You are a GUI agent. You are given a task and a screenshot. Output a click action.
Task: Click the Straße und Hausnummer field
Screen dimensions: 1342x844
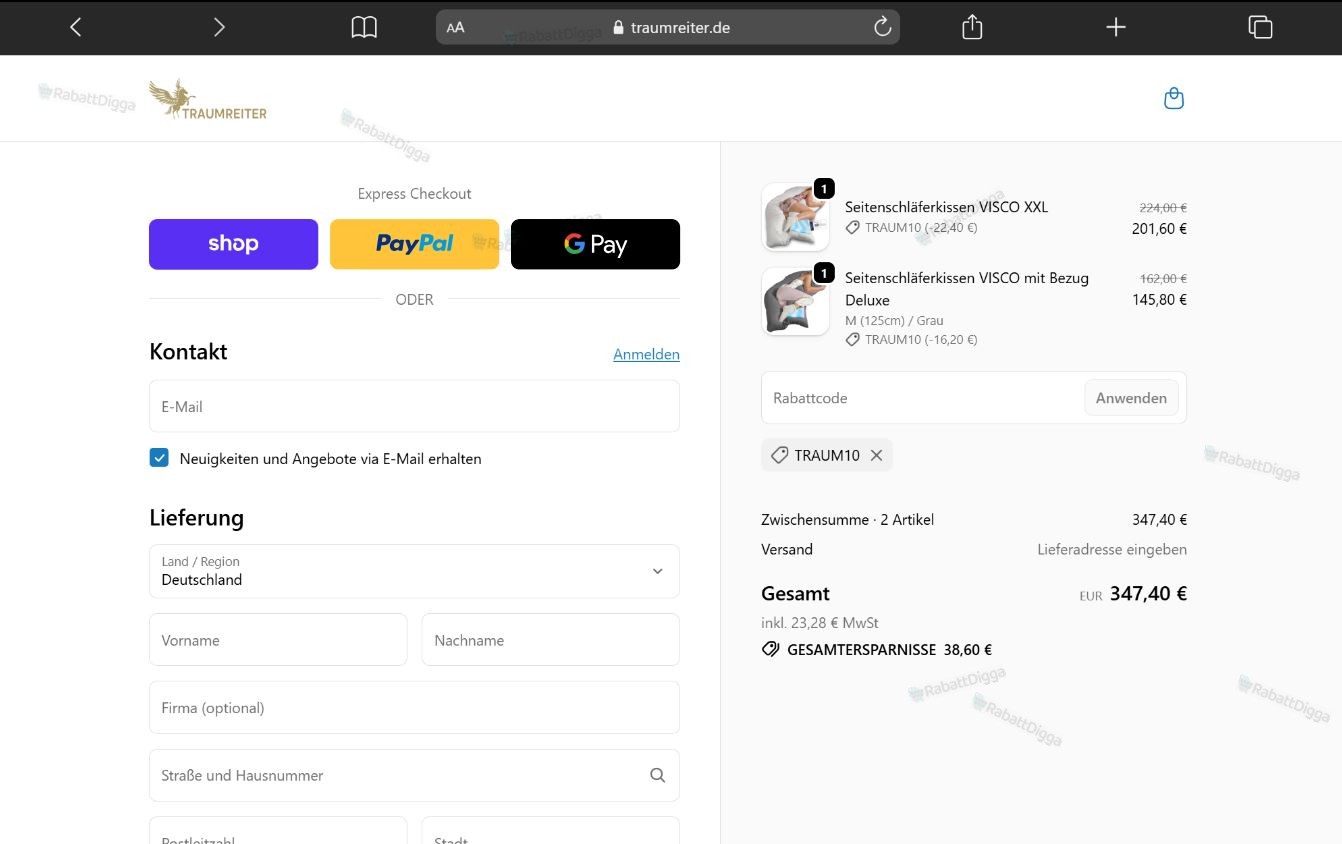[414, 775]
